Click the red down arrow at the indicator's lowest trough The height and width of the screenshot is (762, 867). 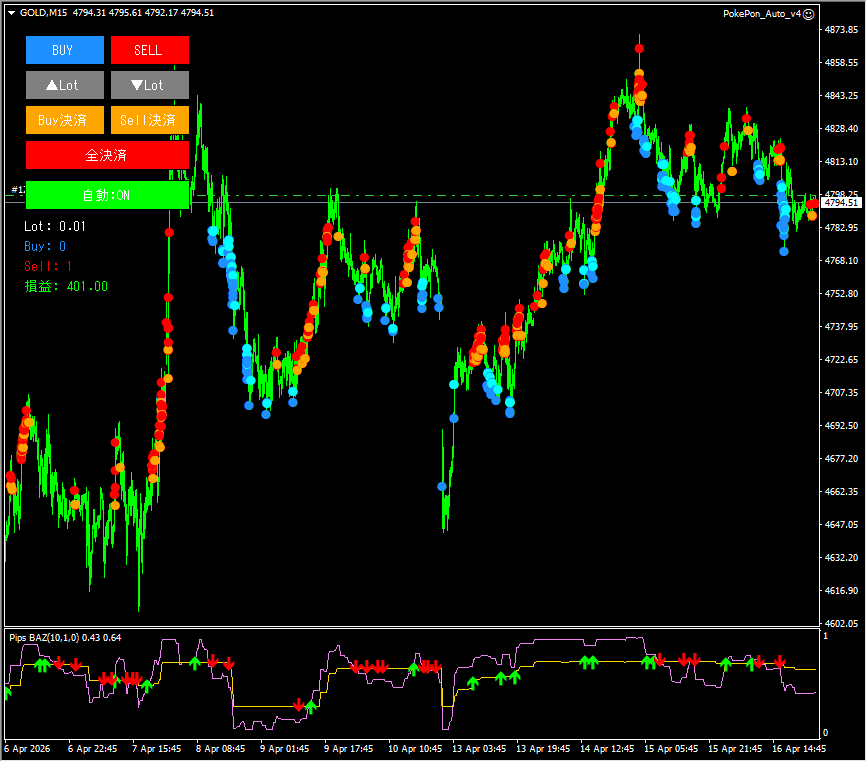point(298,704)
